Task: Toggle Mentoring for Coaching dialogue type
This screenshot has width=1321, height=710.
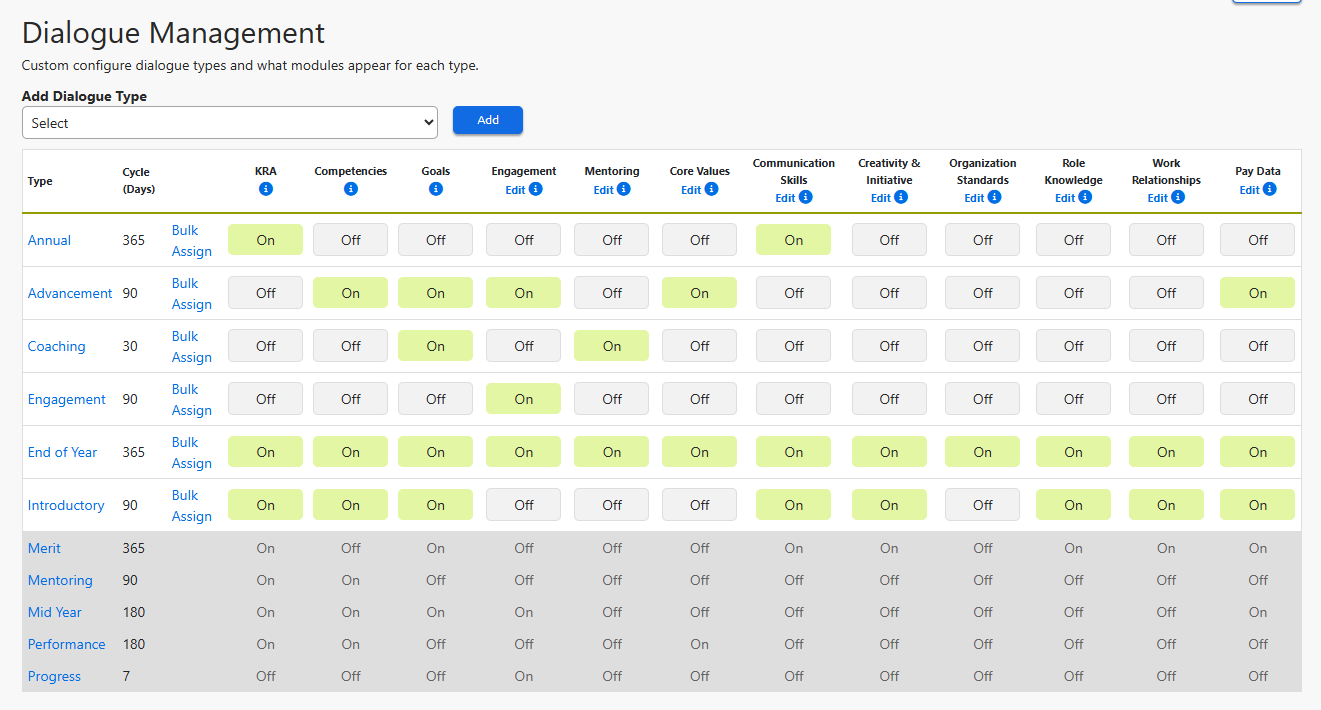Action: click(611, 346)
